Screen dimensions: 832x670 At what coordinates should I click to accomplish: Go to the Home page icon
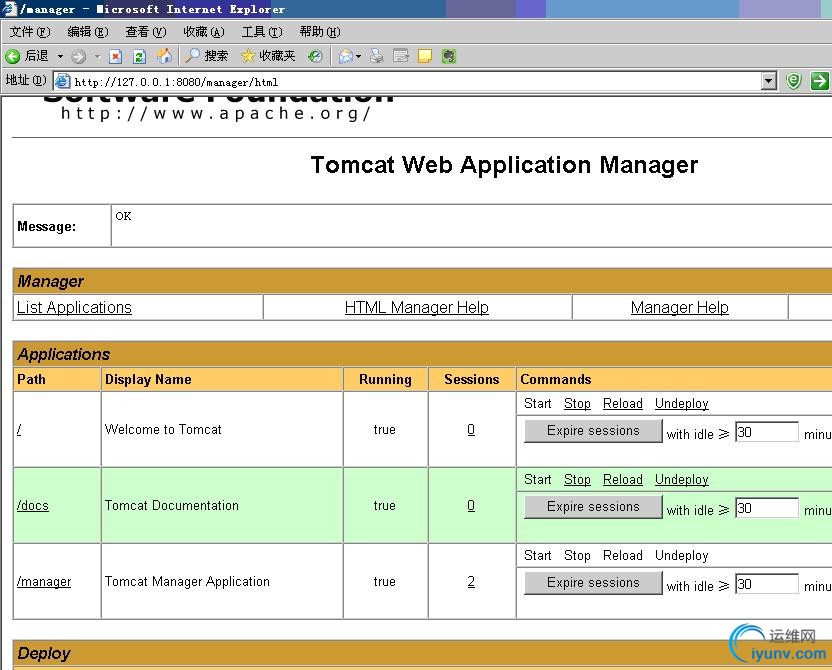point(164,56)
